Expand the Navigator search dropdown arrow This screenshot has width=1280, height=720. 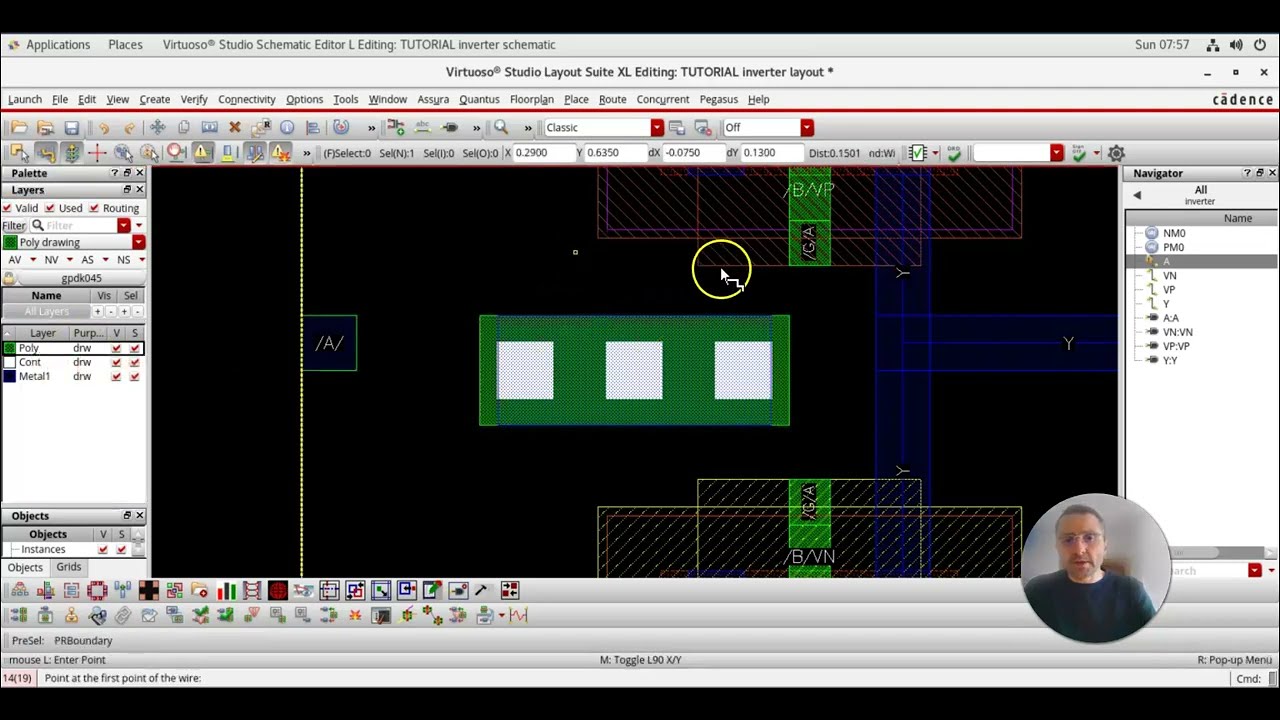pyautogui.click(x=1255, y=570)
